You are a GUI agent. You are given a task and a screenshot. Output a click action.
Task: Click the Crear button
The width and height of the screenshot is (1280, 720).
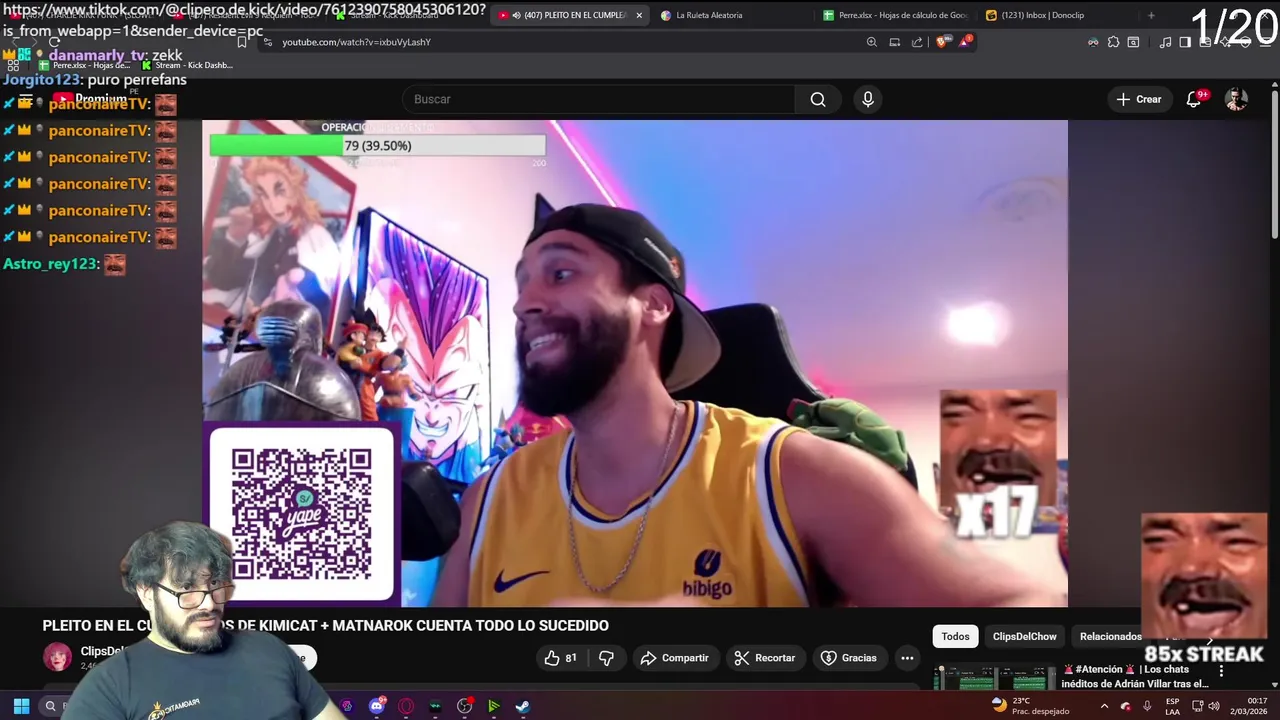(1139, 99)
